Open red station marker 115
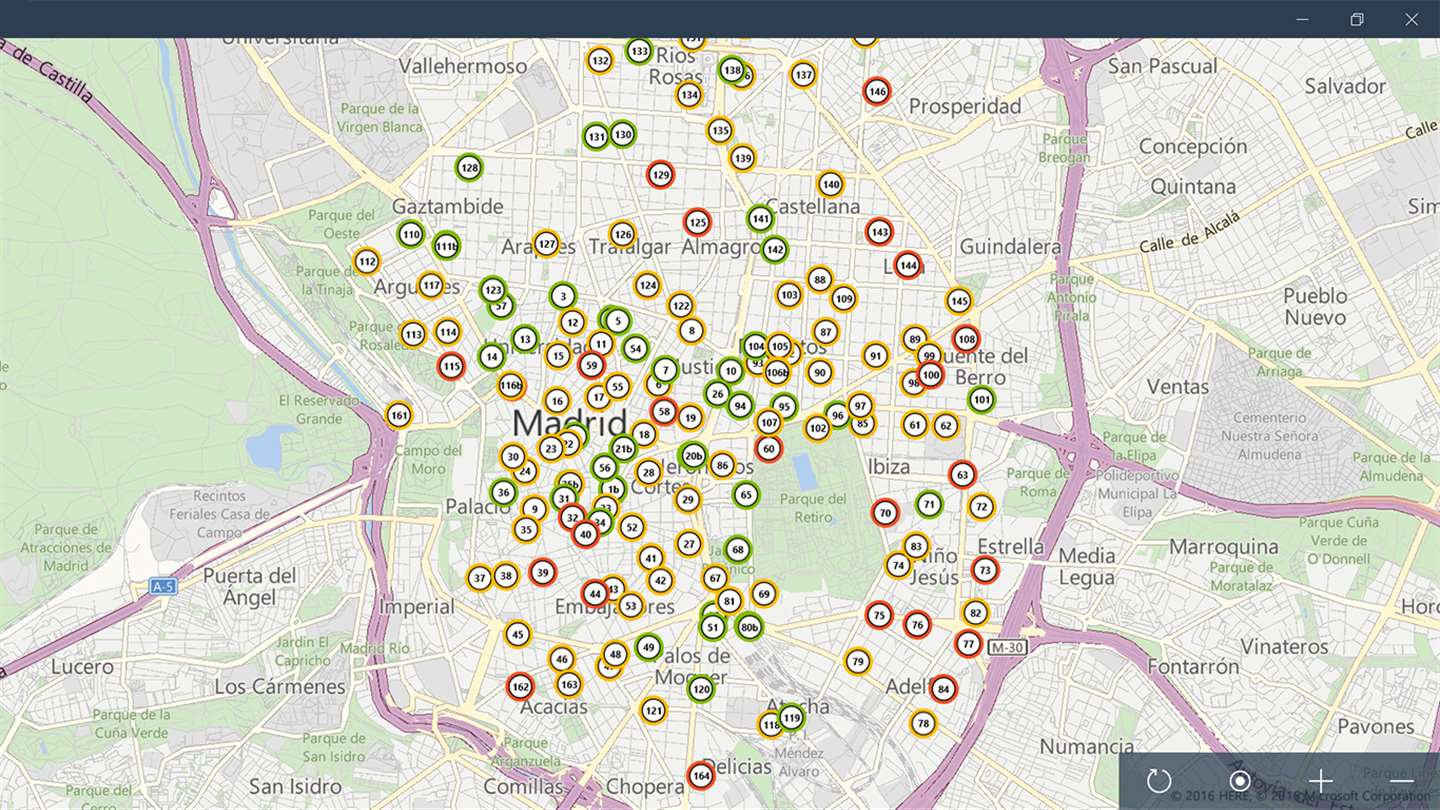This screenshot has width=1440, height=810. pyautogui.click(x=451, y=366)
